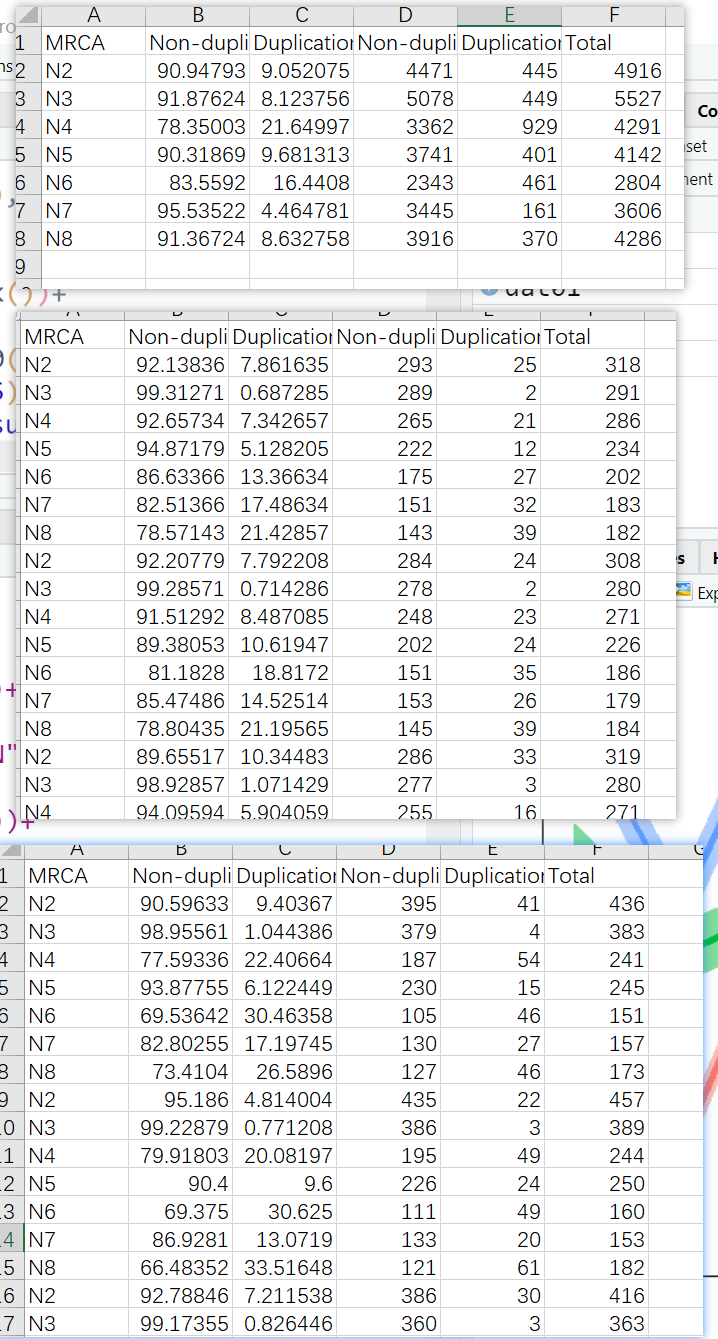Select the cell with value 319
718x1339 pixels.
(593, 756)
